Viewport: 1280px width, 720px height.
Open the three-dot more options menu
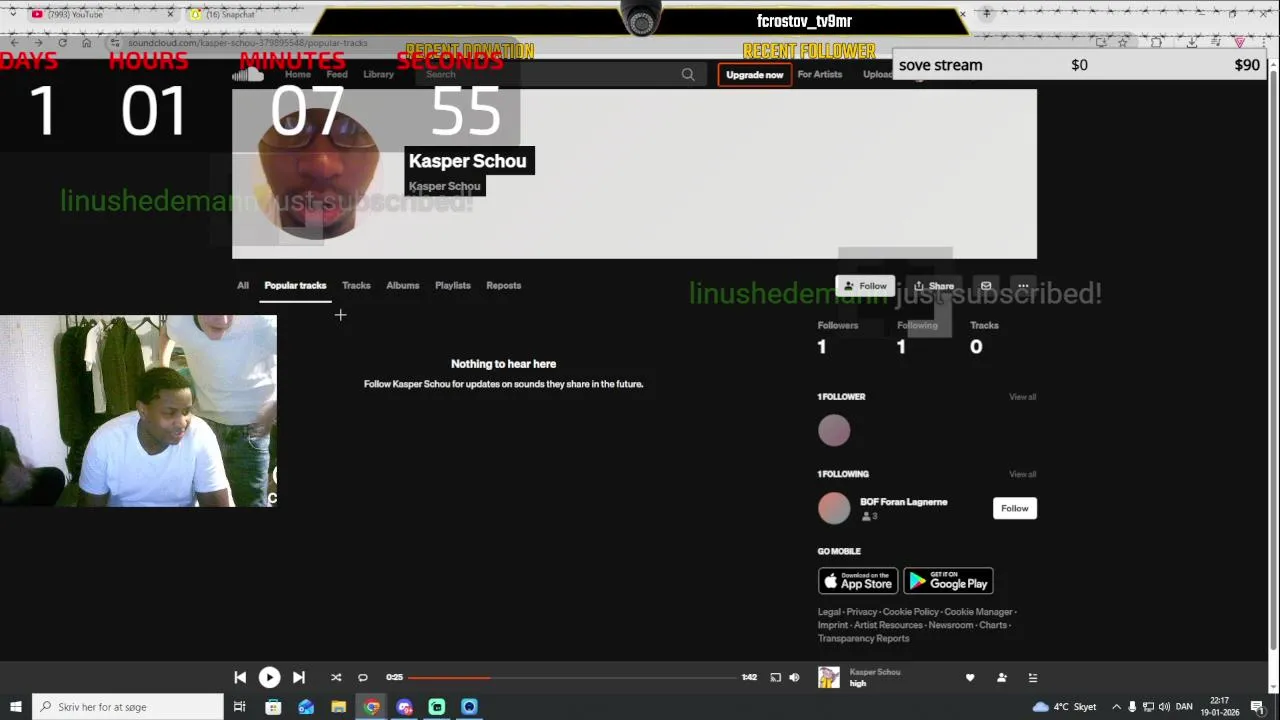coord(1023,286)
